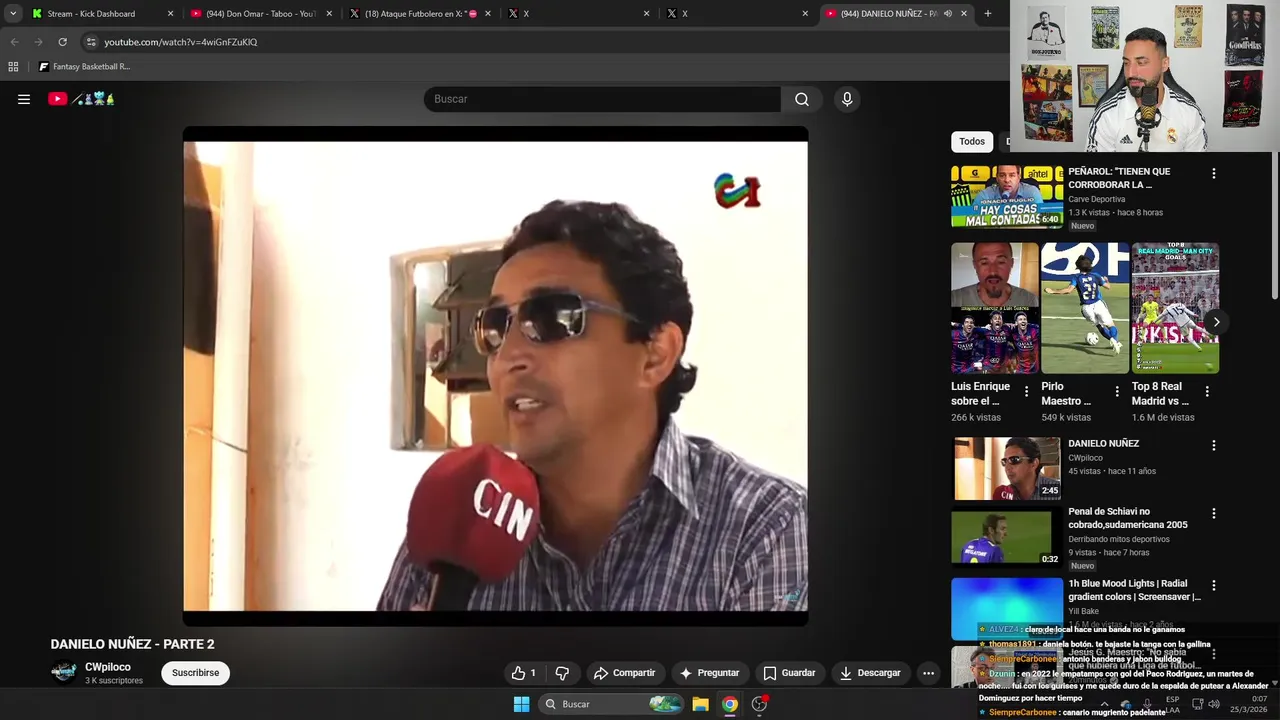Open options for Penal de Schiavi video
This screenshot has width=1280, height=720.
click(x=1214, y=513)
